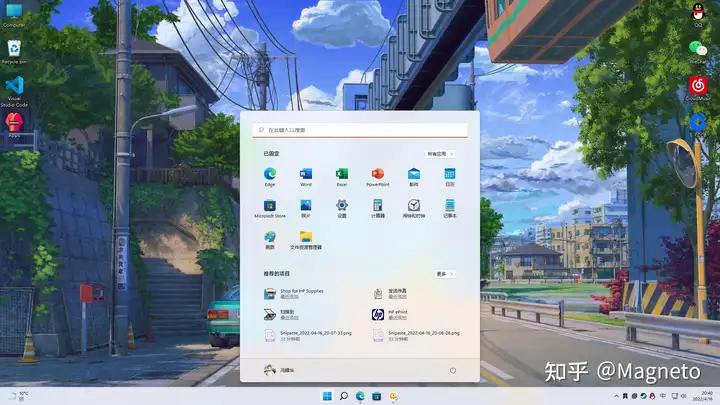This screenshot has height=405, width=720.
Task: Open HP ePrint recommended item
Action: pos(395,314)
